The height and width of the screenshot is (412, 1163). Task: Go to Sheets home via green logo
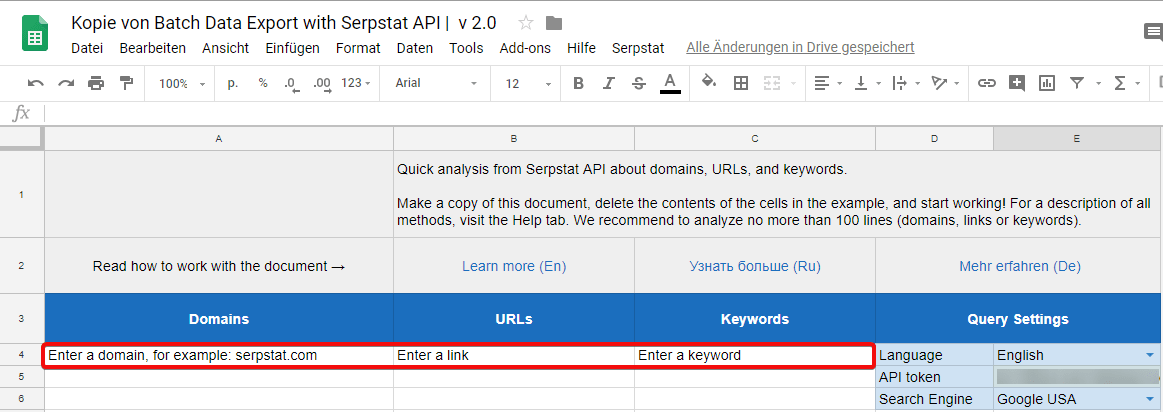pyautogui.click(x=35, y=33)
